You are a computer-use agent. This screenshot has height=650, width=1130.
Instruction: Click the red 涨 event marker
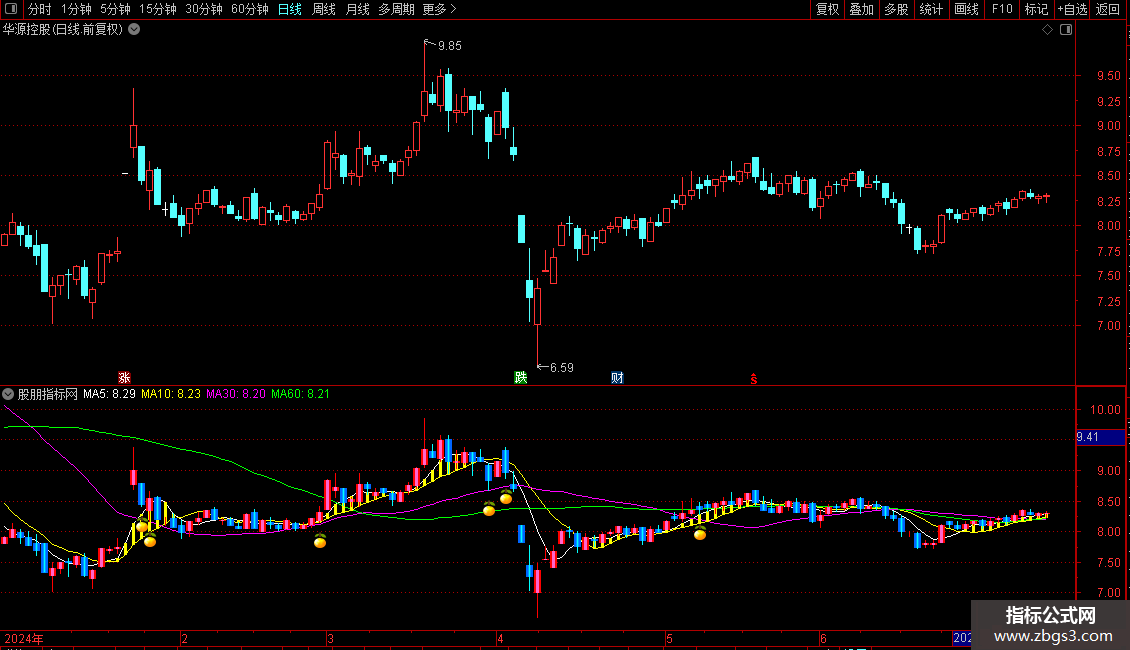(124, 378)
